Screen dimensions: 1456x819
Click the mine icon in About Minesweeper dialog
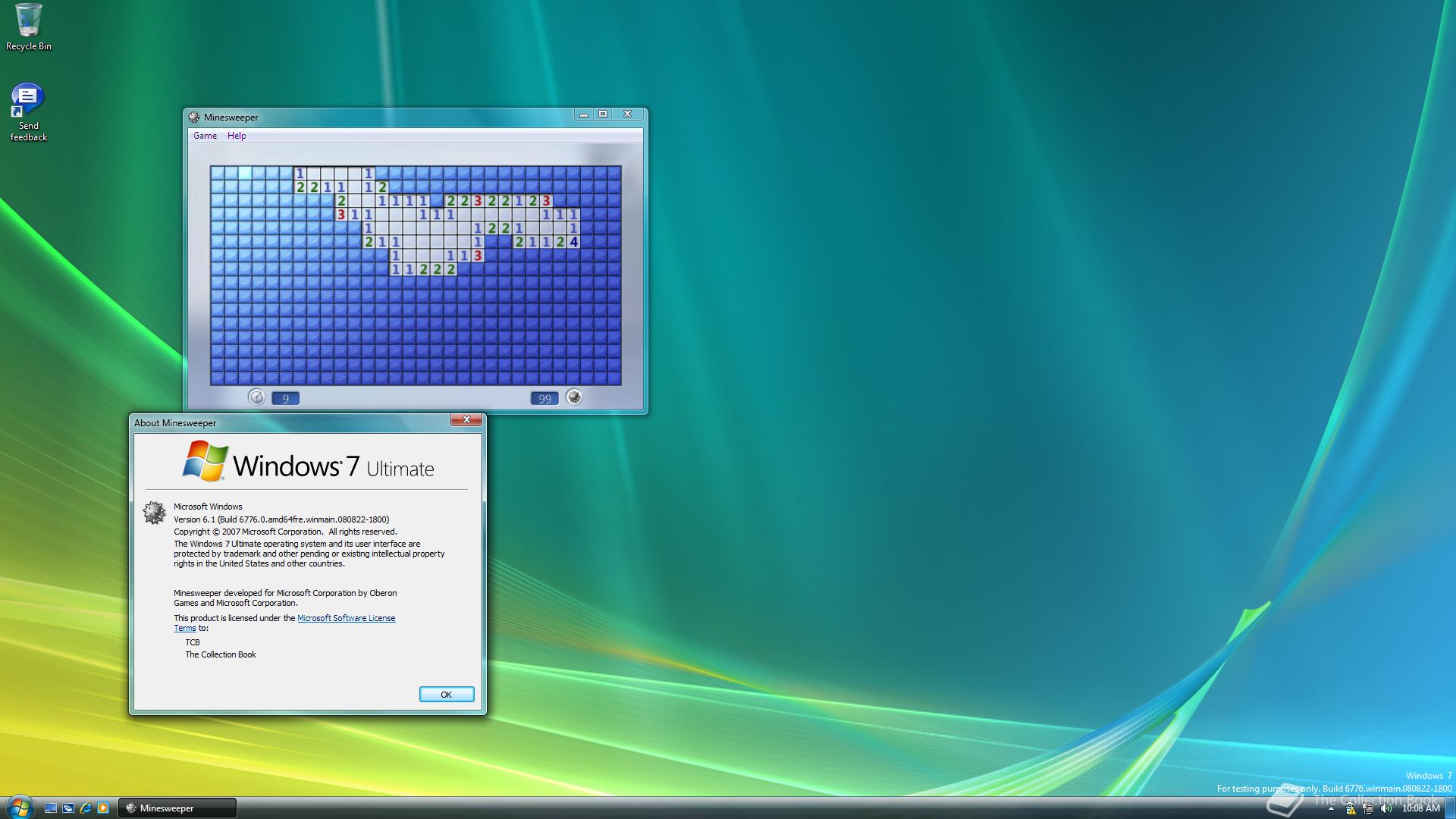[x=155, y=513]
